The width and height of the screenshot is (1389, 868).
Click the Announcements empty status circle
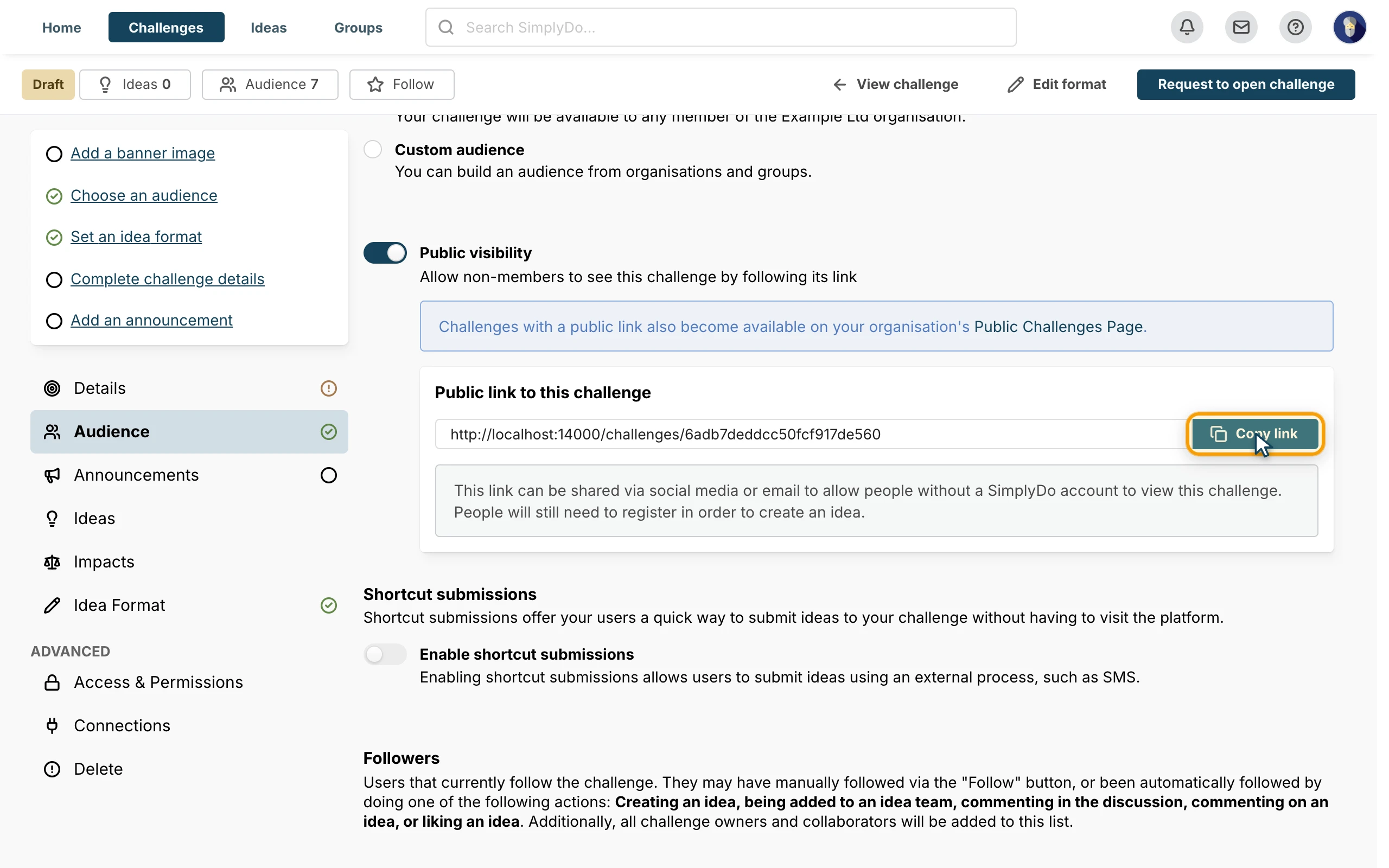click(x=328, y=475)
